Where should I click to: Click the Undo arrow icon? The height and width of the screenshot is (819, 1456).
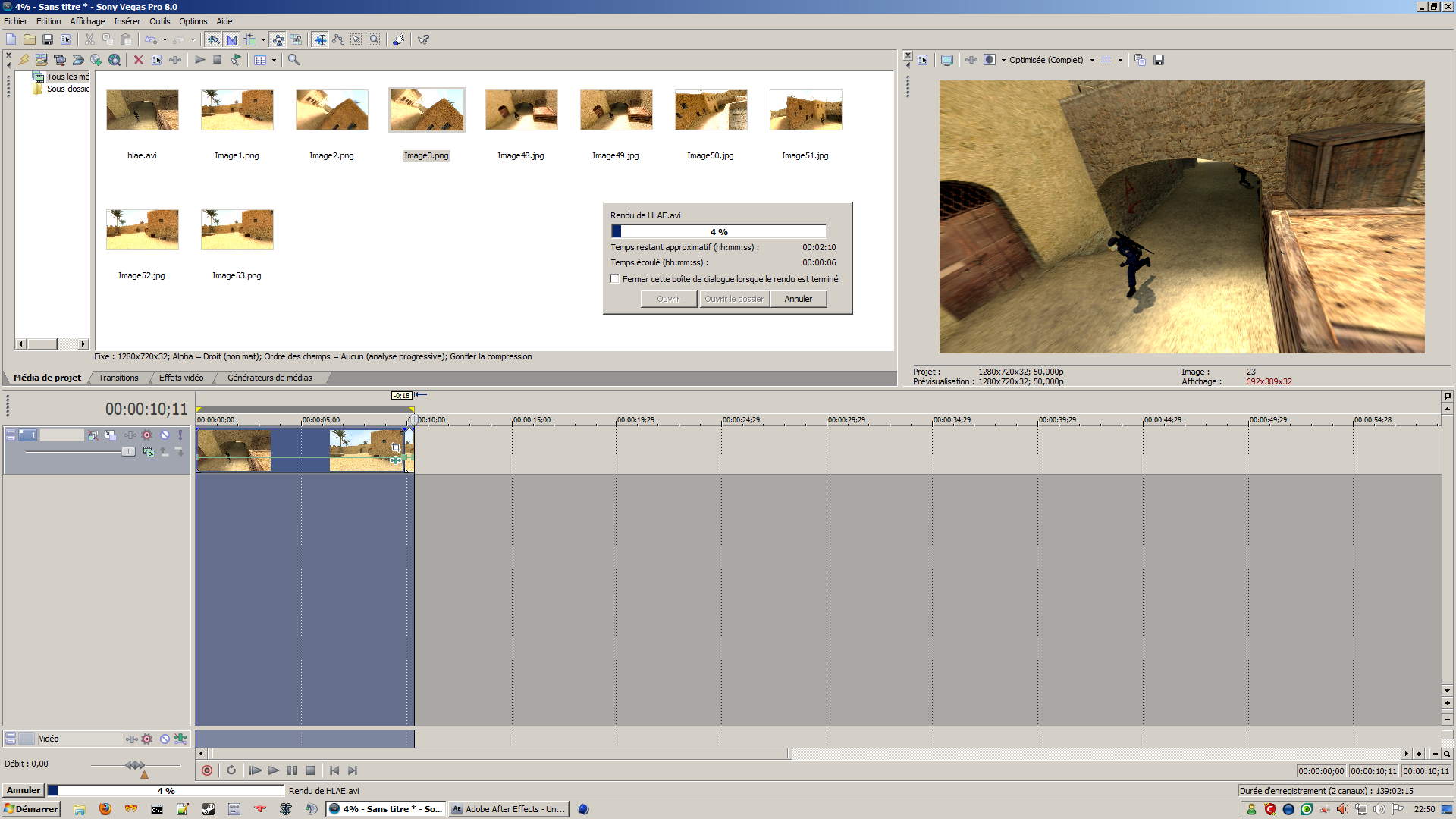click(x=151, y=39)
